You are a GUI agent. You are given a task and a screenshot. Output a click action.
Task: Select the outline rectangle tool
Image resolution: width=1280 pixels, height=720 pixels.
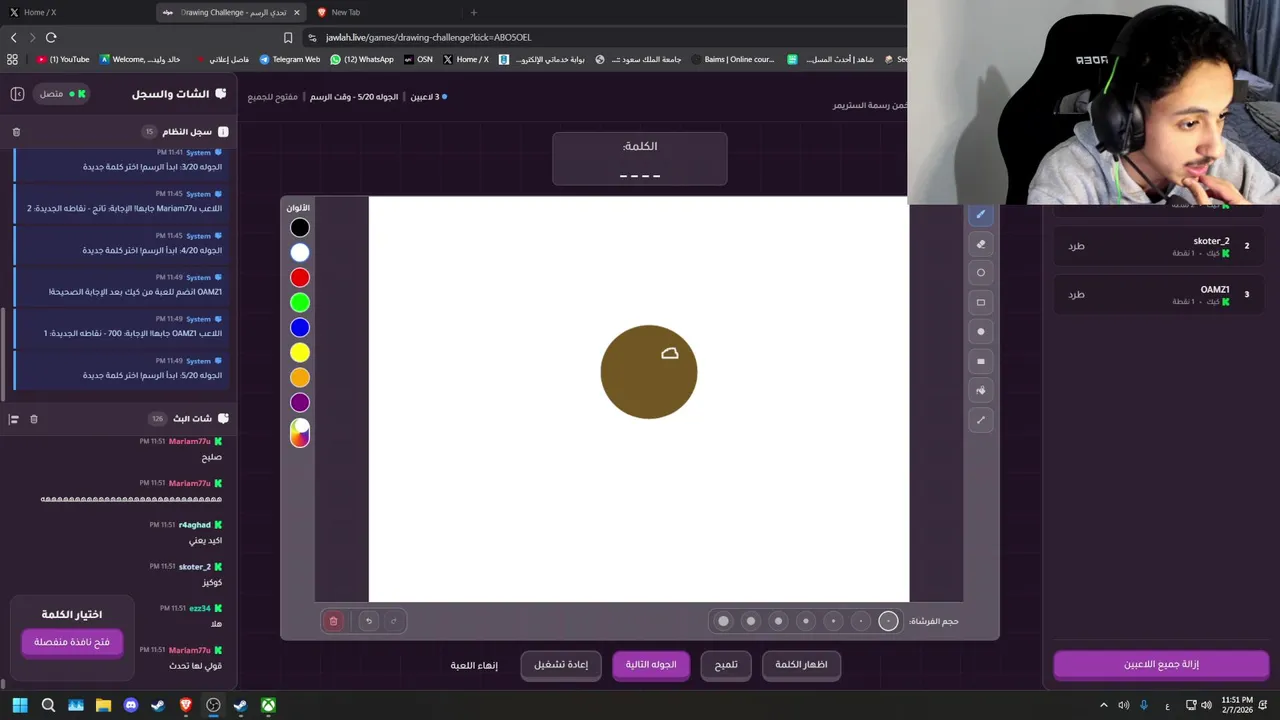click(981, 302)
